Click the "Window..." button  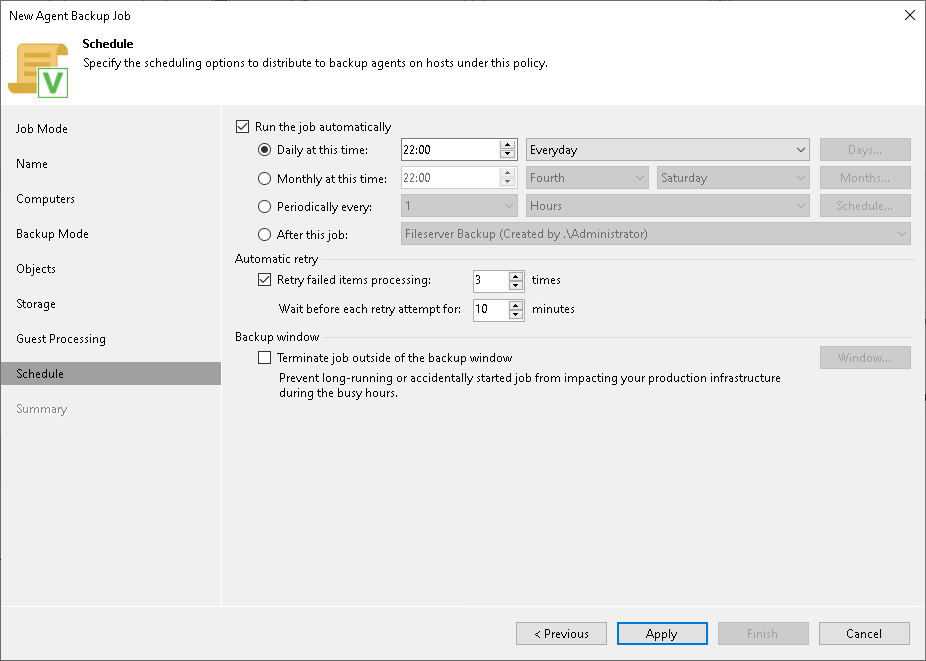coord(864,357)
